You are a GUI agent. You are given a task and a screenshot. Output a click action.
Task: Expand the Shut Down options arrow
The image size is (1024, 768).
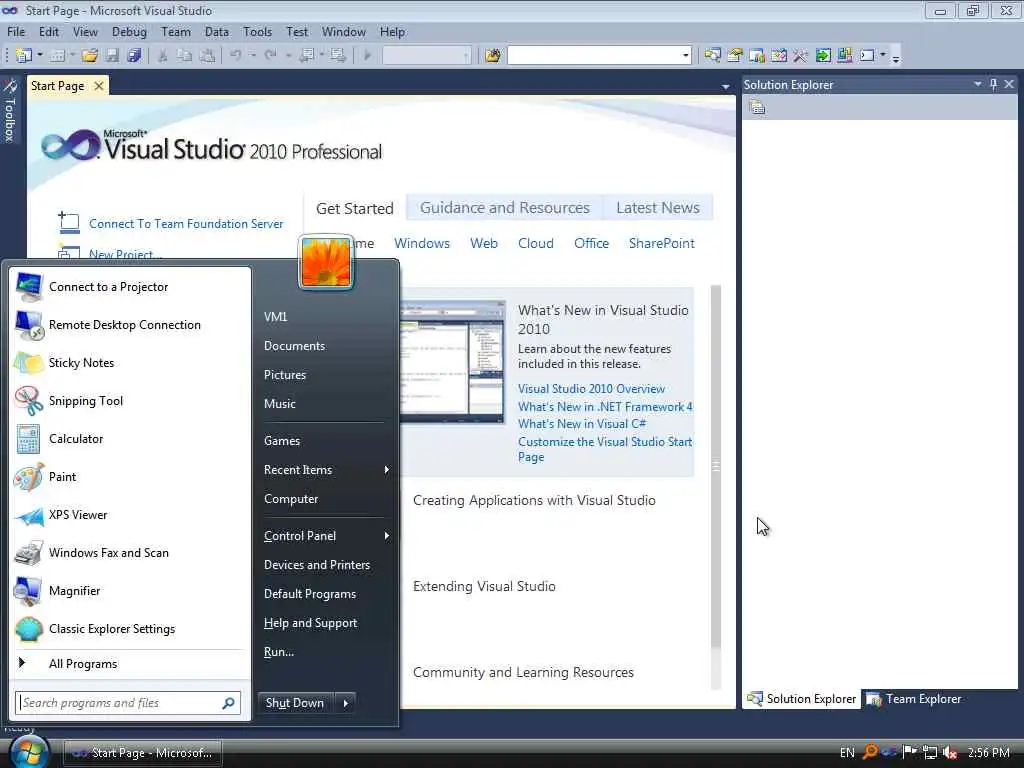345,703
